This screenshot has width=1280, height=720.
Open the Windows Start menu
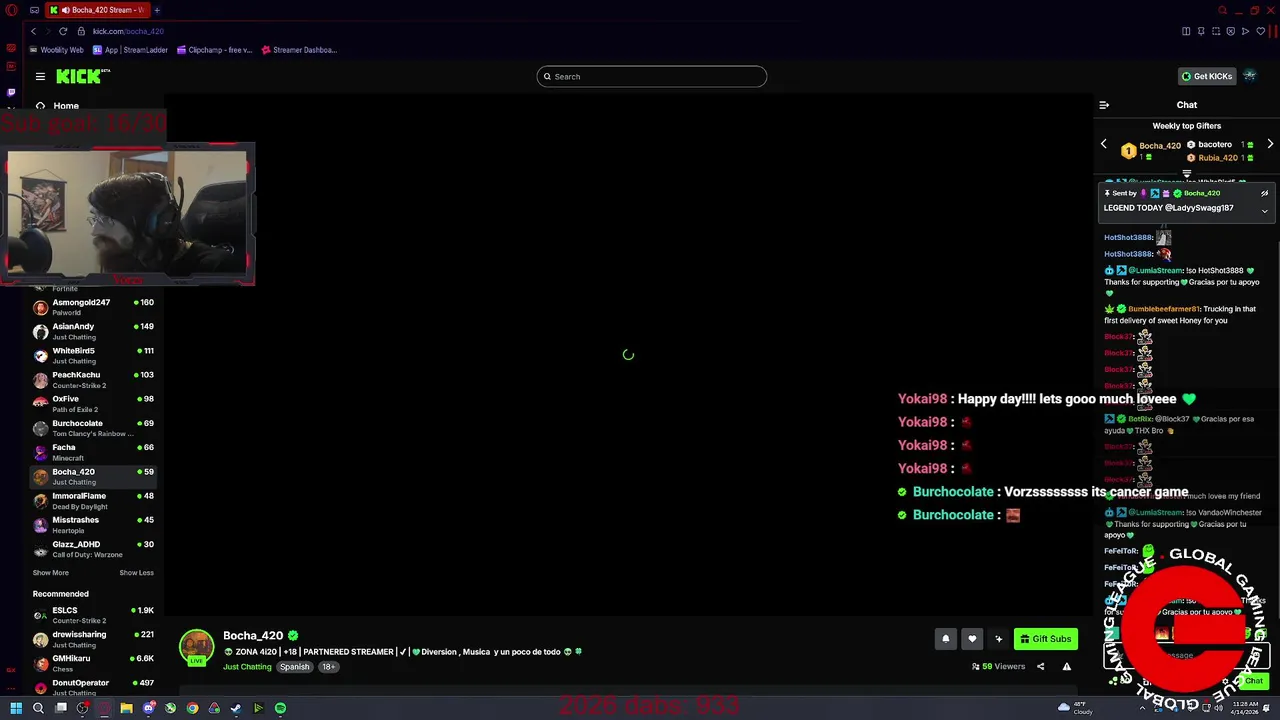[x=16, y=708]
